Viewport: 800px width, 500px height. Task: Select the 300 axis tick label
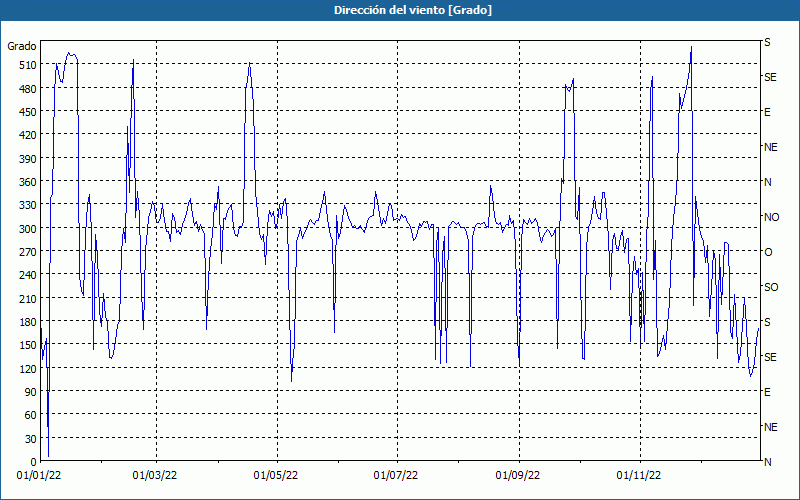click(28, 229)
